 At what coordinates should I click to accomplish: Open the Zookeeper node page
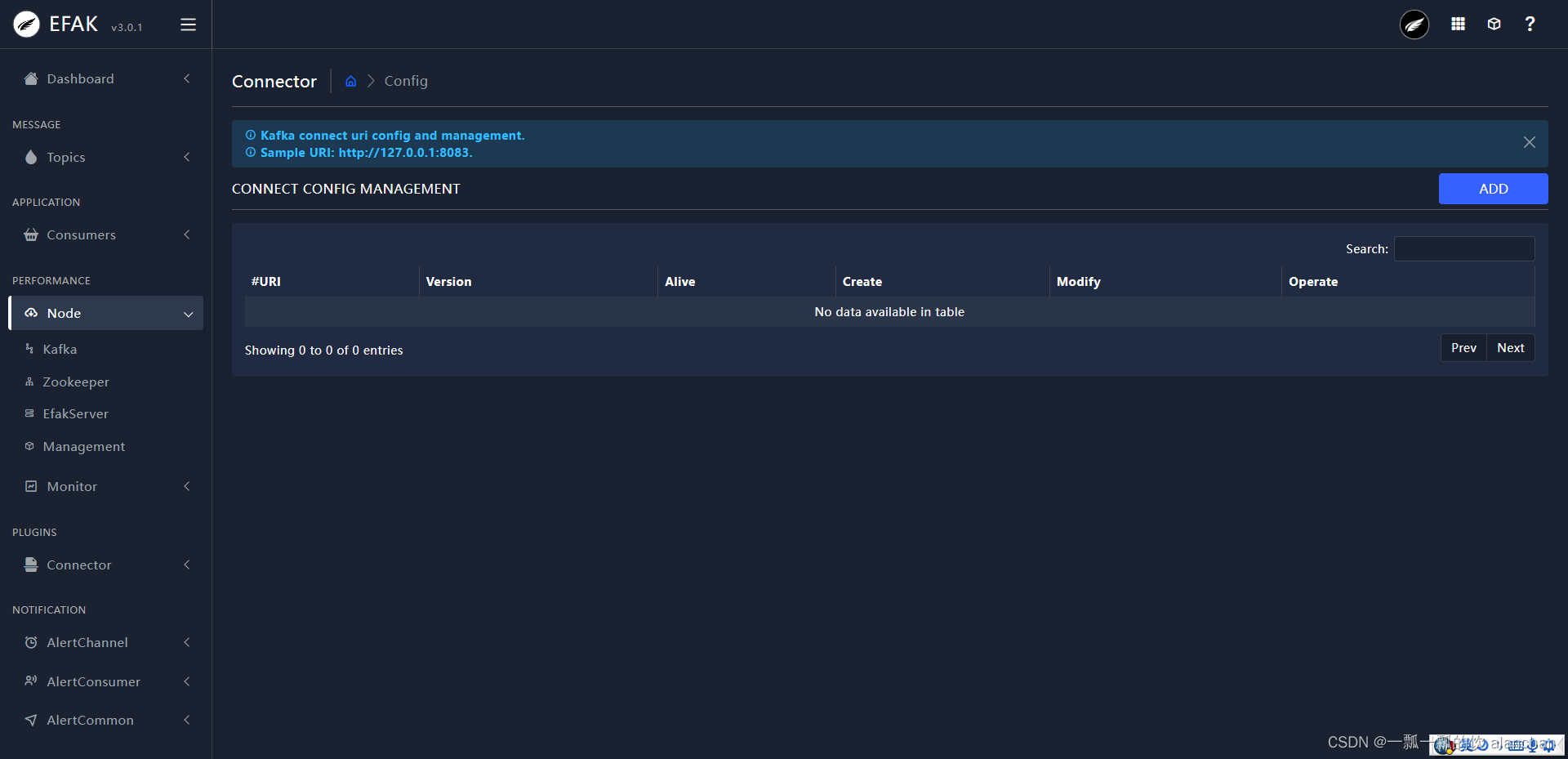(76, 382)
